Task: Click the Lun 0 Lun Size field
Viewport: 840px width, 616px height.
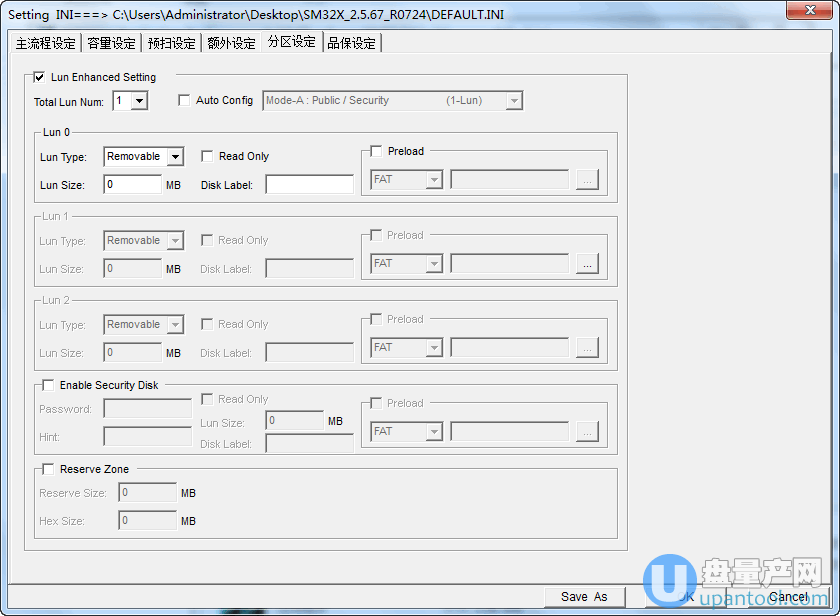Action: (x=132, y=184)
